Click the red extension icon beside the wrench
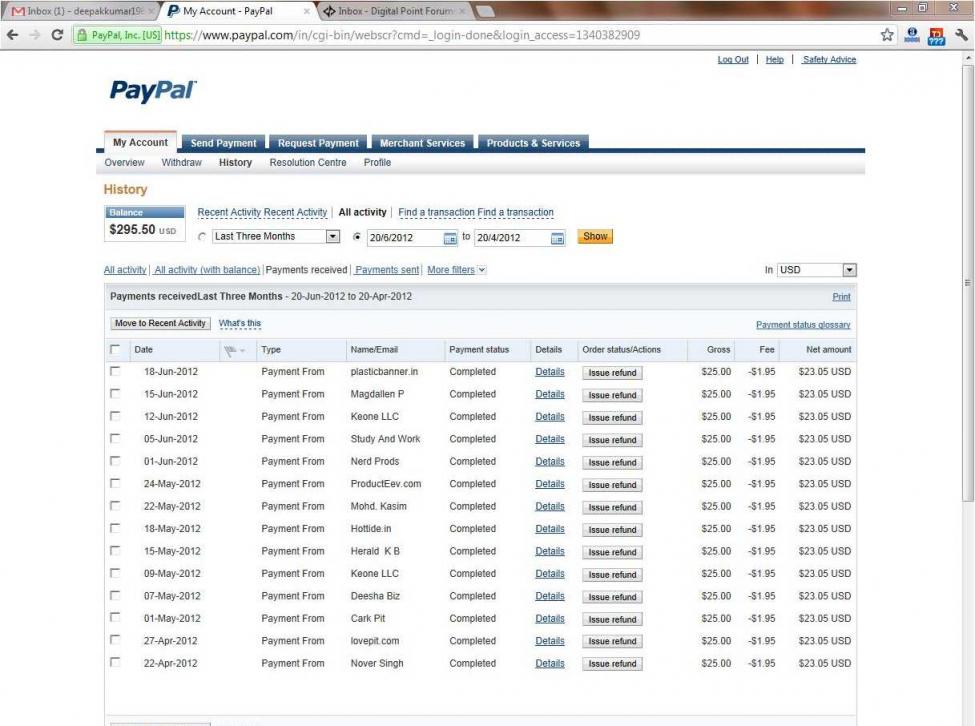Screen dimensions: 975x726 pos(936,36)
